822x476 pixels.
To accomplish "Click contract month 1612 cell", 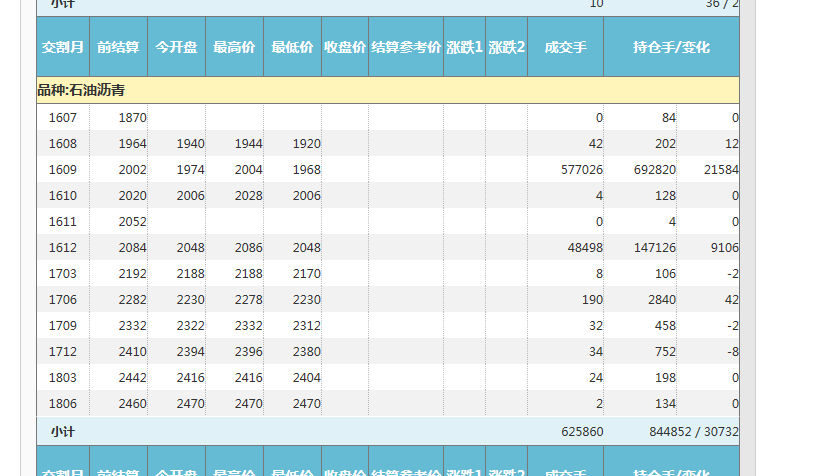I will pyautogui.click(x=62, y=248).
